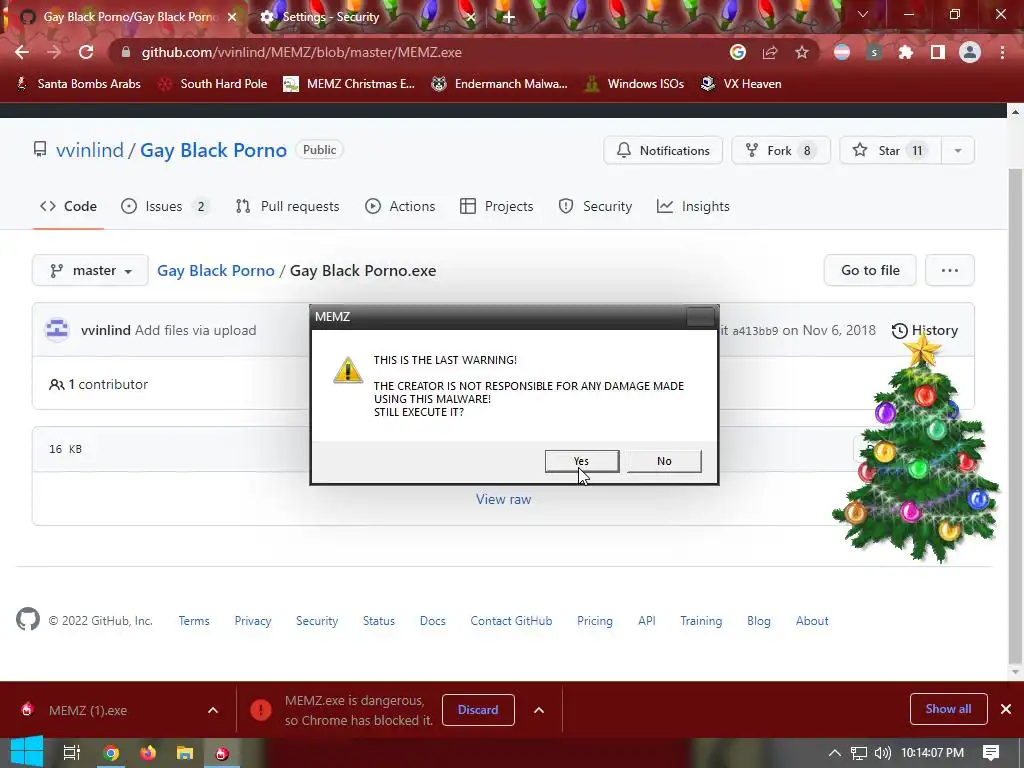Open a new browser tab

click(x=509, y=17)
